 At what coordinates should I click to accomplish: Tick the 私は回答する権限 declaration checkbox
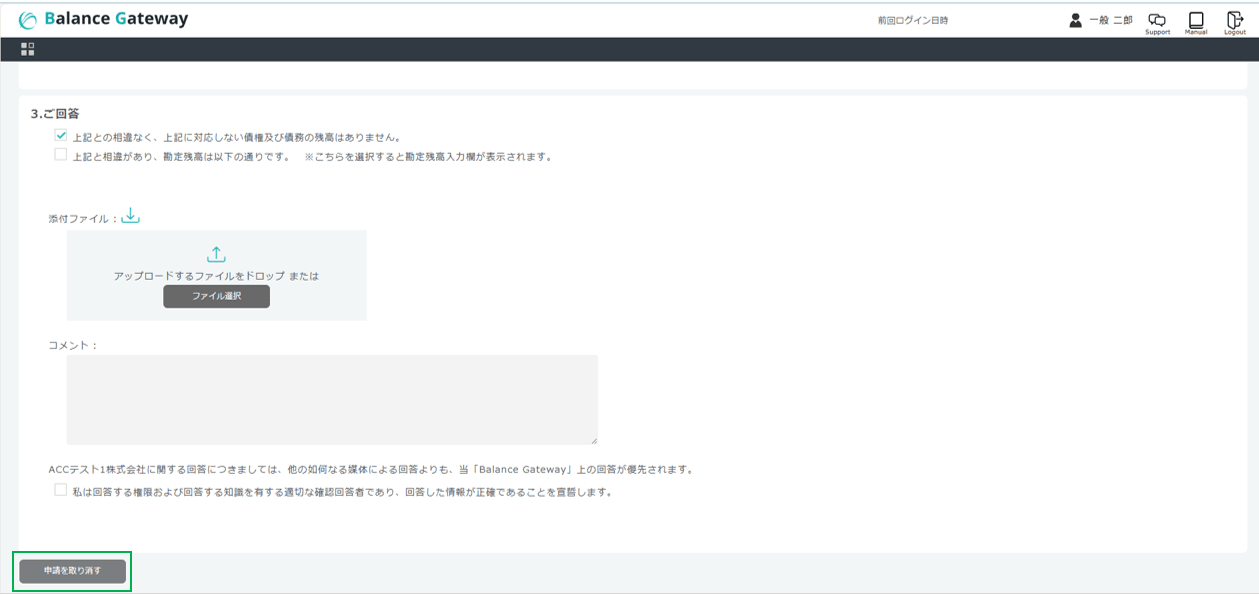coord(61,490)
